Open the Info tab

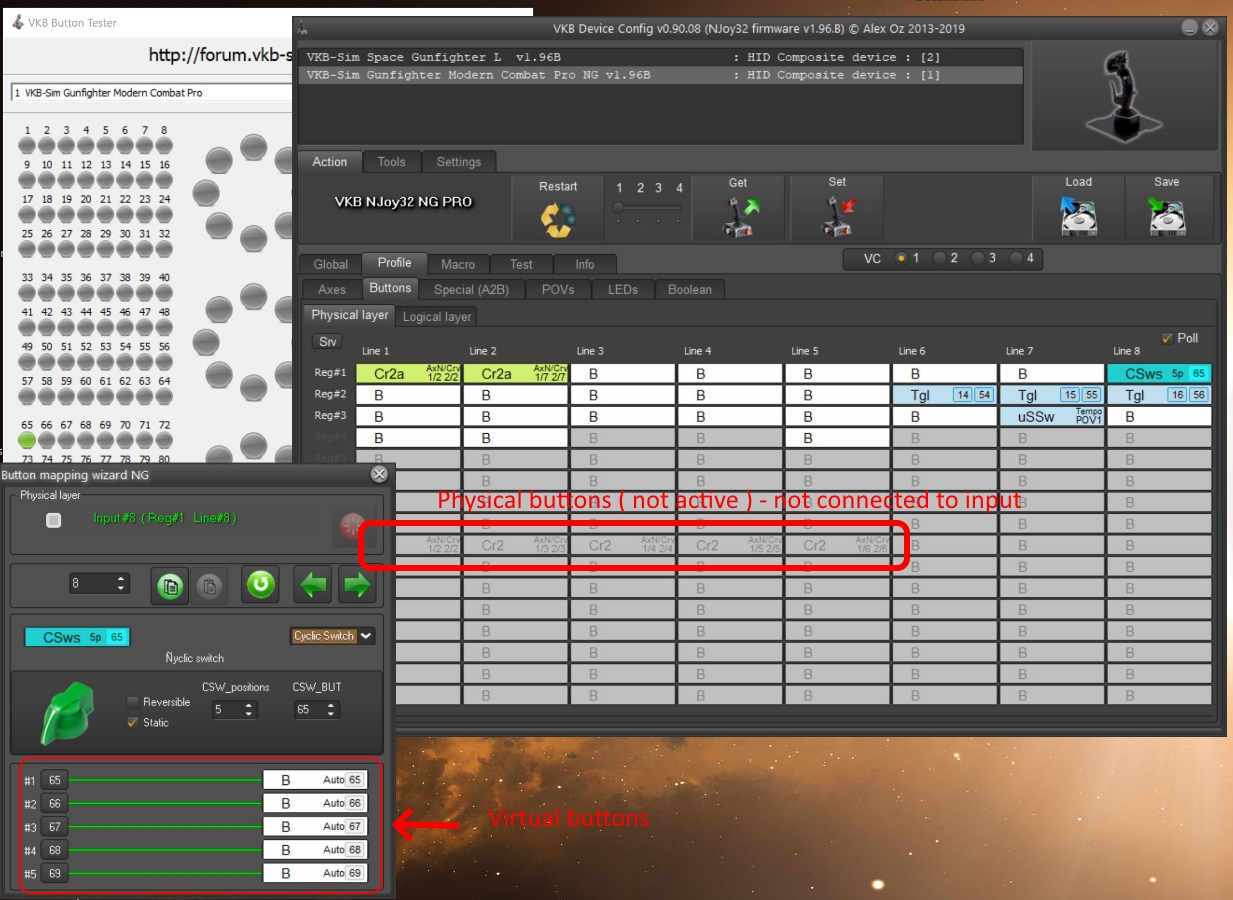point(585,265)
